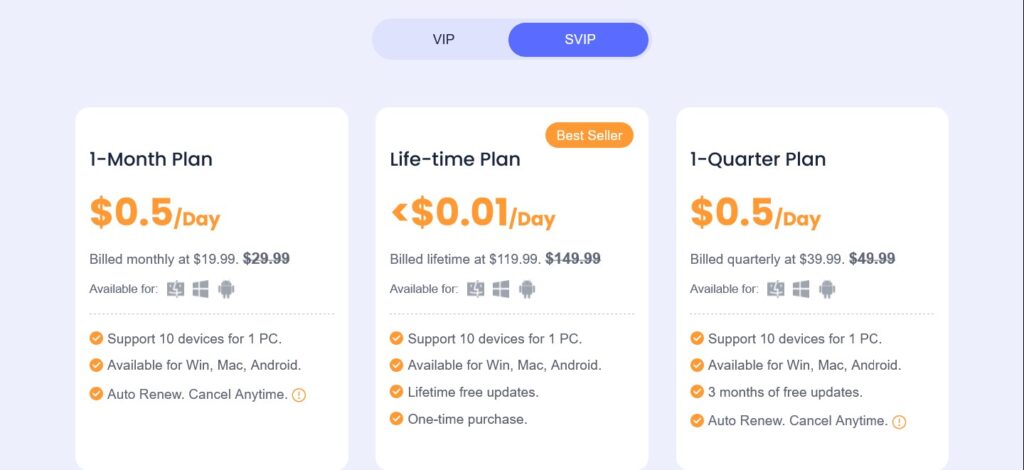
Task: Switch to the VIP pricing tab
Action: [443, 39]
